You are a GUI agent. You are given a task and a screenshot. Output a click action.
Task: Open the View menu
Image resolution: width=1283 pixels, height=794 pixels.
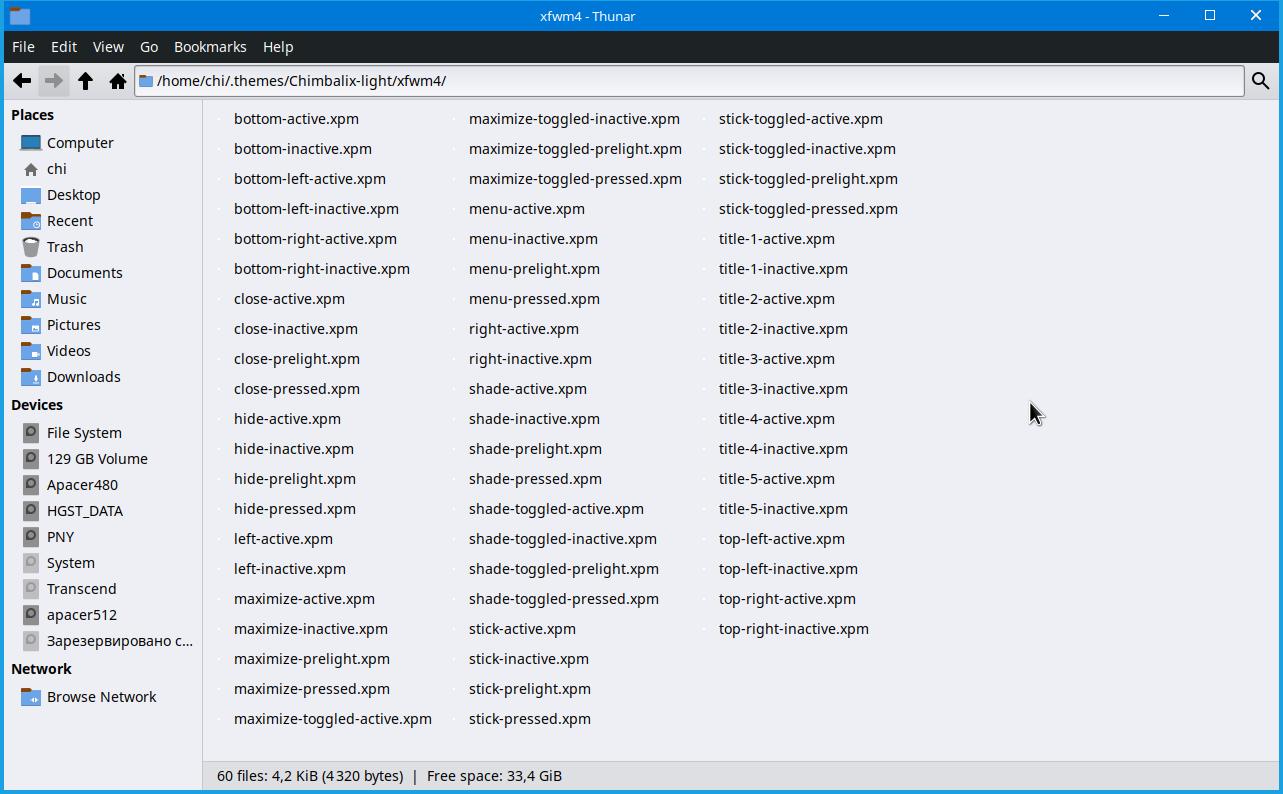click(x=108, y=47)
